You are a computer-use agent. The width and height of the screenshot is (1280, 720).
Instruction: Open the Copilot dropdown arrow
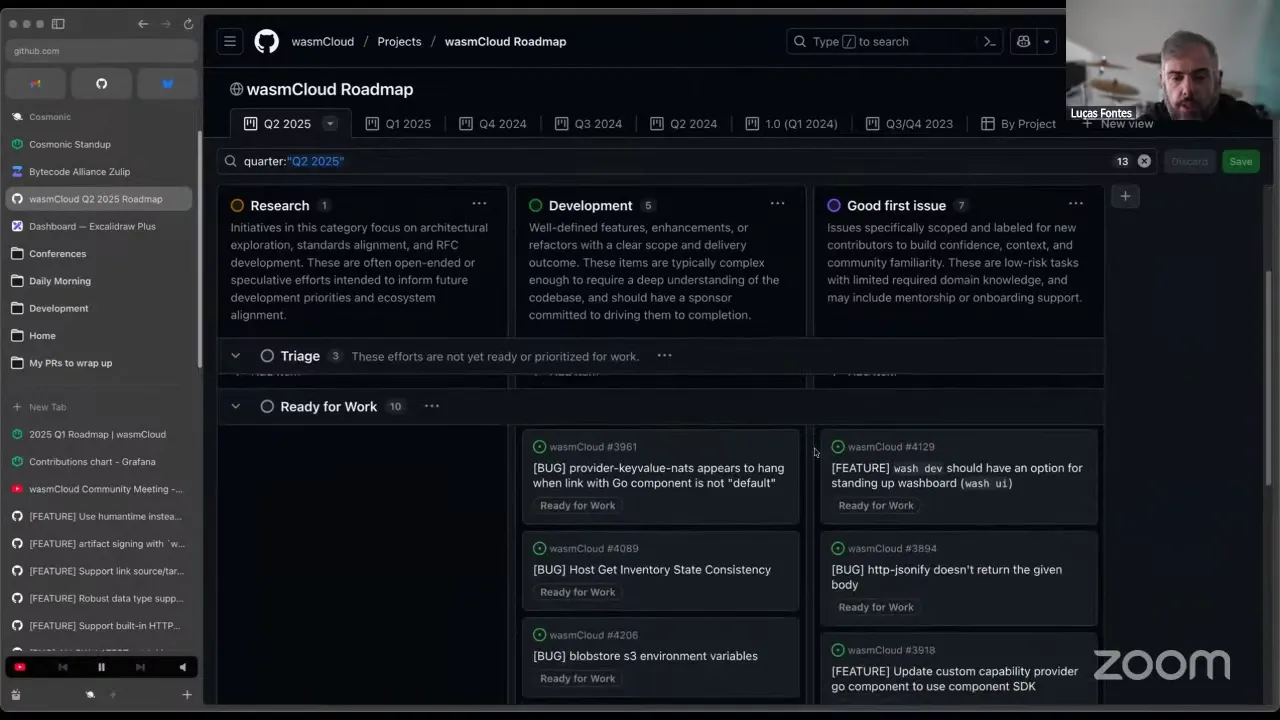pyautogui.click(x=1046, y=42)
